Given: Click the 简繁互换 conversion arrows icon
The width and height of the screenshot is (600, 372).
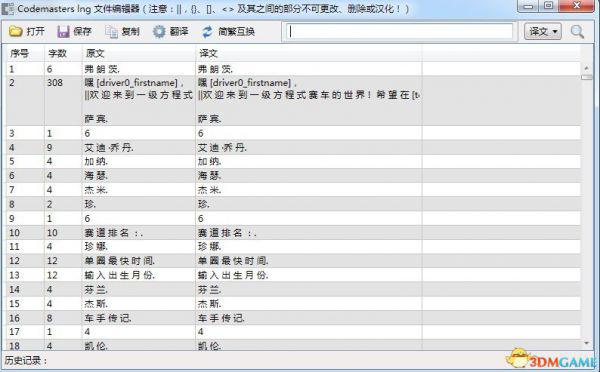Looking at the screenshot, I should coord(207,31).
